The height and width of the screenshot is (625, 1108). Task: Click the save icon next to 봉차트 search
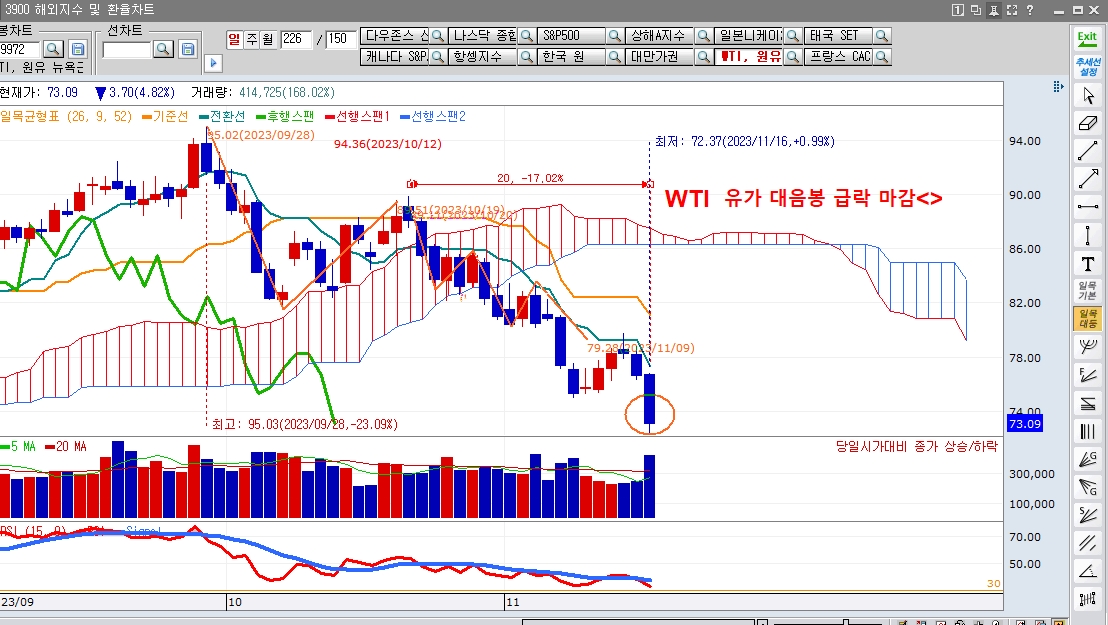click(78, 49)
